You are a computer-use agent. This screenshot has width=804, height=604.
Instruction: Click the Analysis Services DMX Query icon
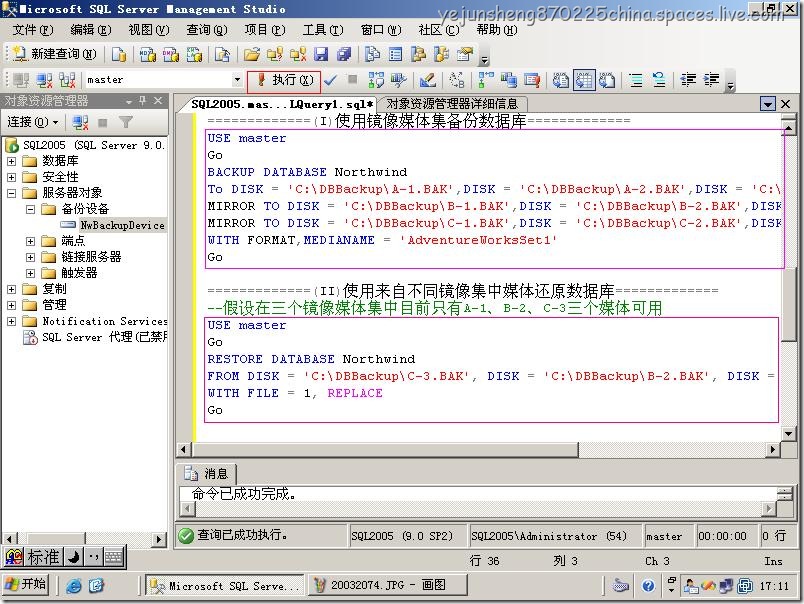(171, 54)
